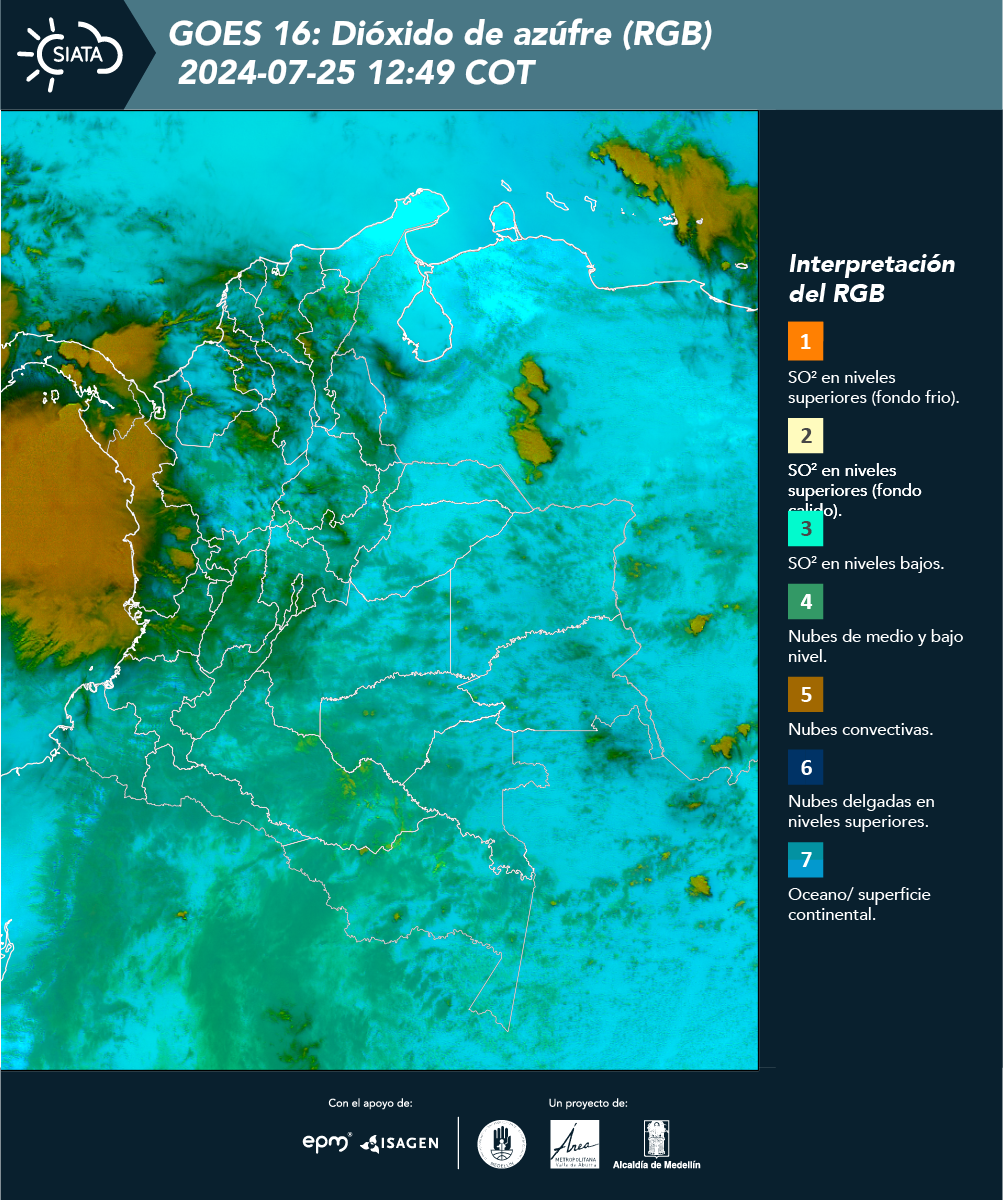The image size is (1003, 1200).
Task: Select green legend swatch number 4
Action: click(805, 602)
